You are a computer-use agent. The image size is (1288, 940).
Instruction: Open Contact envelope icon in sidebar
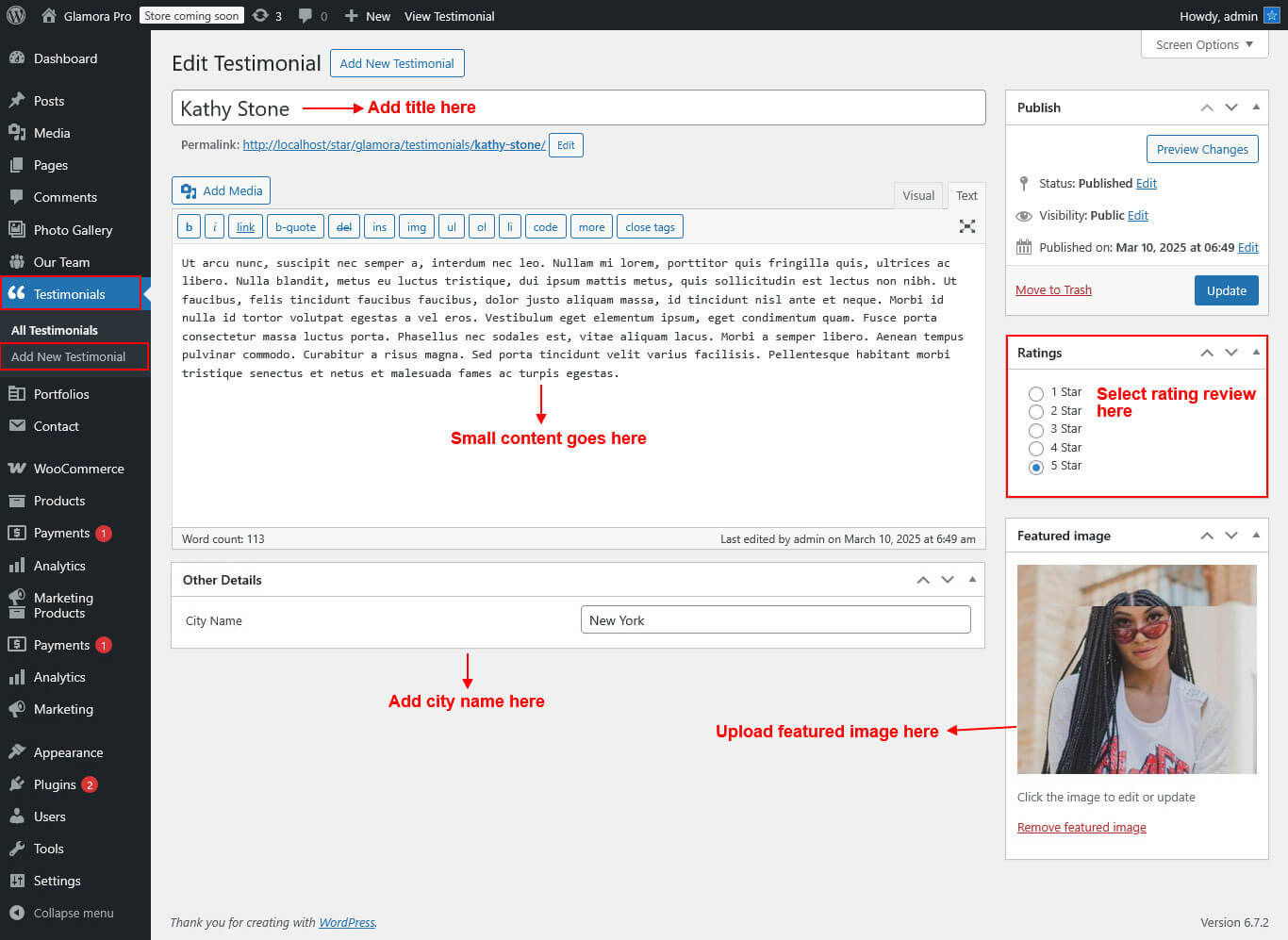(x=16, y=425)
